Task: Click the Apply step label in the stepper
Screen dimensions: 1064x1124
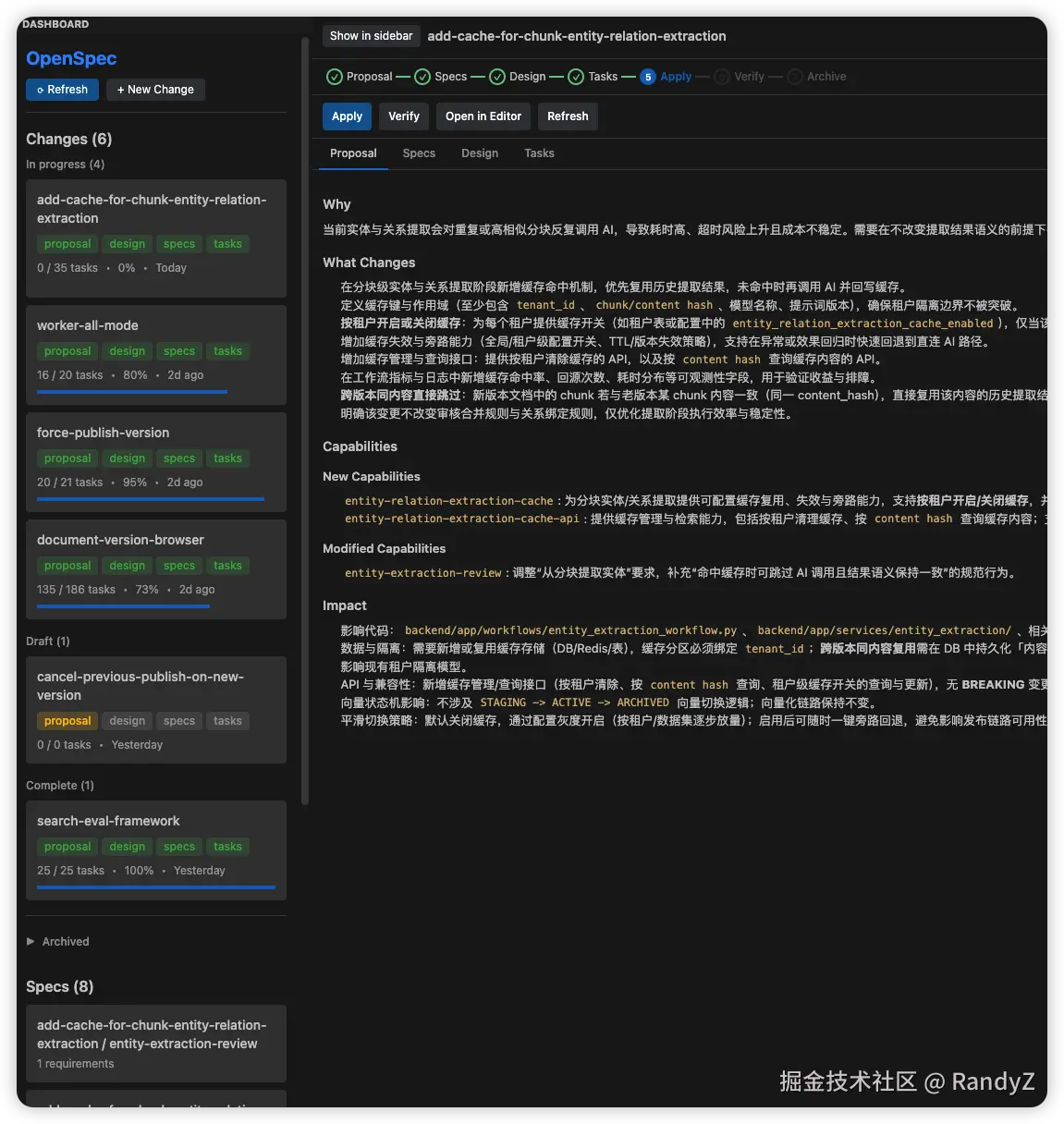Action: point(676,77)
